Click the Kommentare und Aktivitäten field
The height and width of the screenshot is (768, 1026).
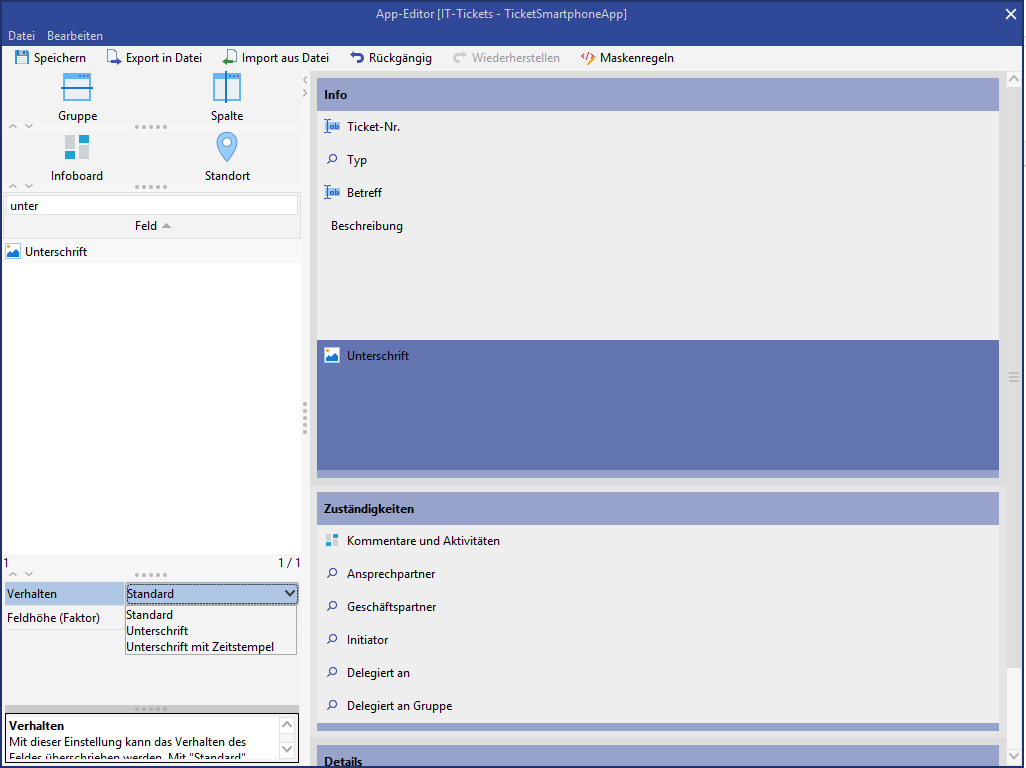(423, 541)
